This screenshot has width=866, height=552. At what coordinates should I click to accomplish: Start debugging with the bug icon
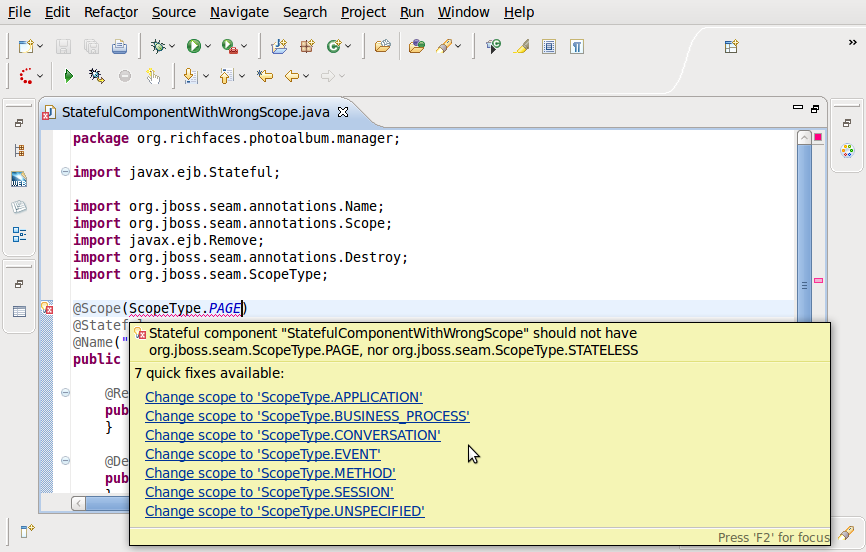pos(157,46)
